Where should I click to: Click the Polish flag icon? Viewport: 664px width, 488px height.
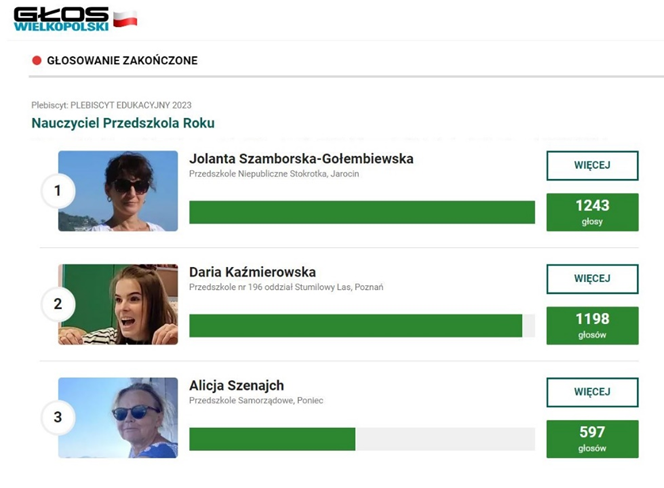tap(125, 18)
